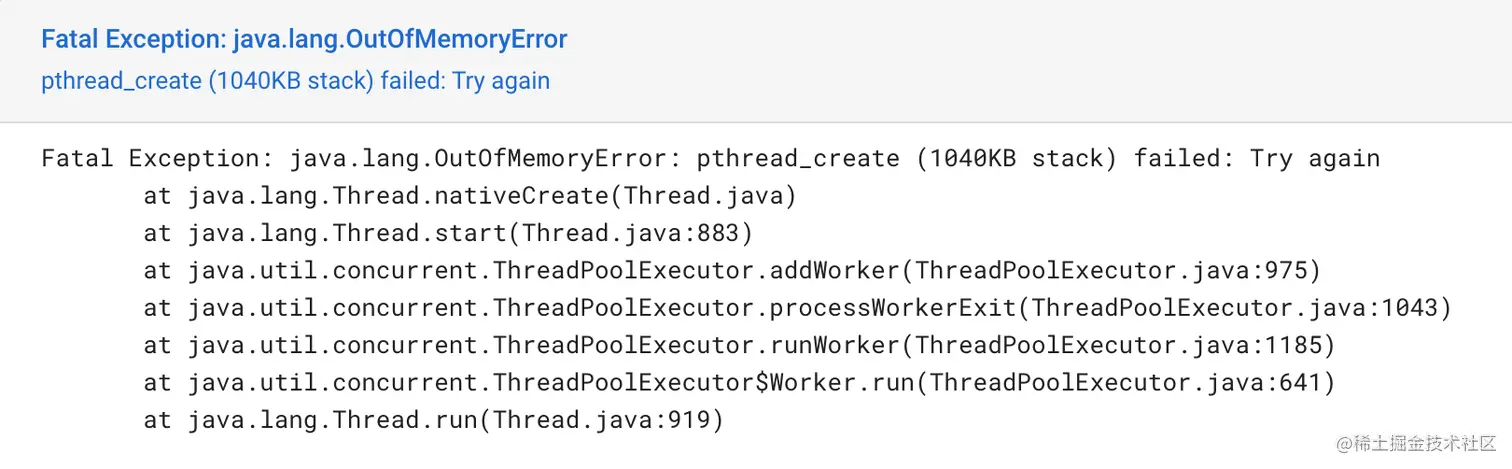Click the "(1040KB stack)" text in the trace

[1016, 159]
